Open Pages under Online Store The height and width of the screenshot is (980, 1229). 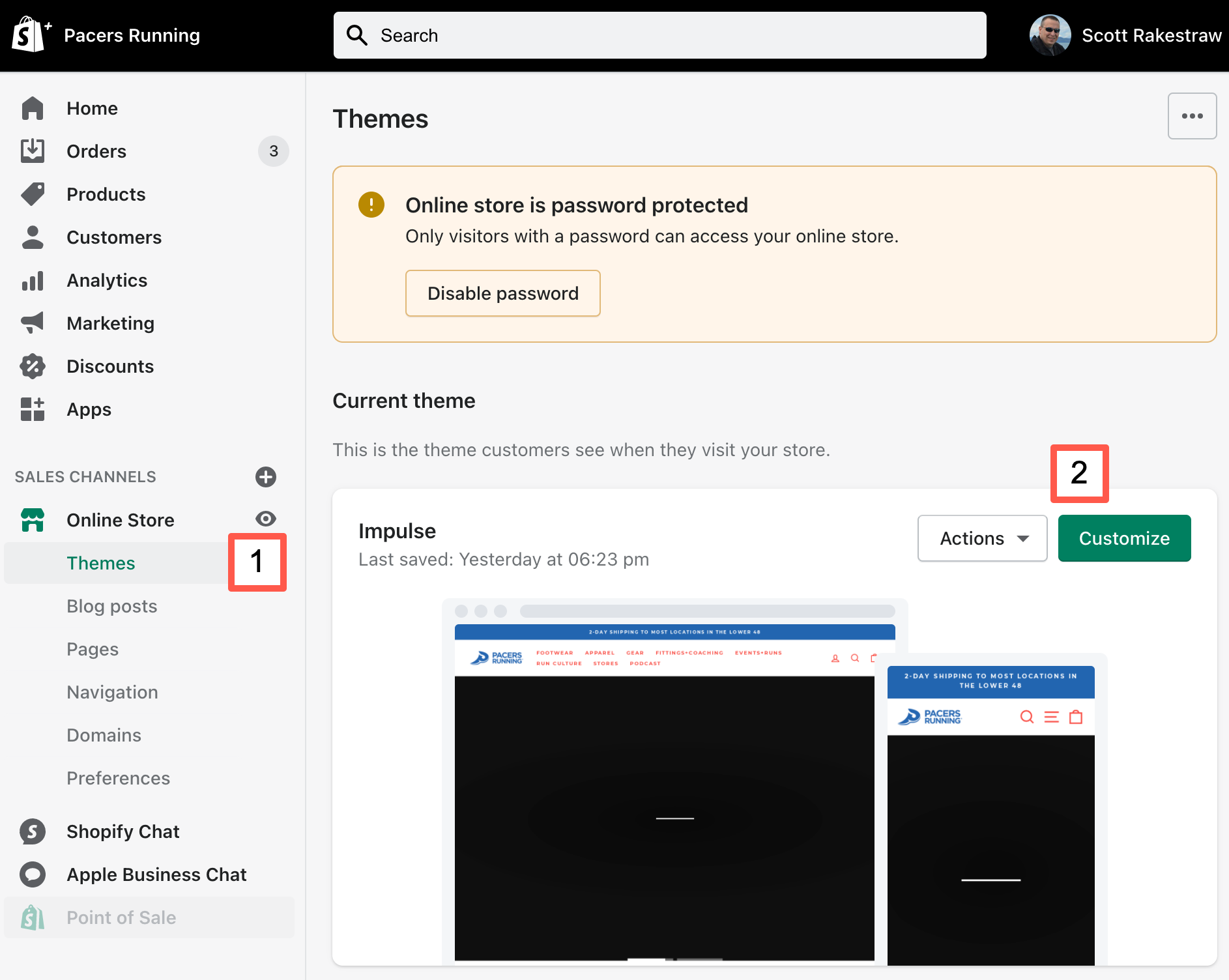pyautogui.click(x=93, y=649)
